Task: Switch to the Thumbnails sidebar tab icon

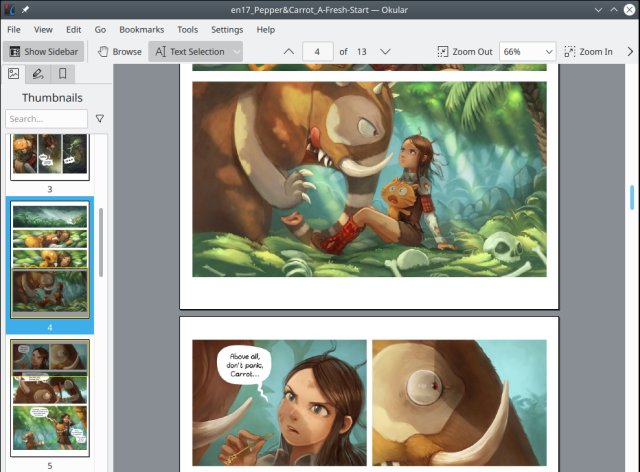Action: [13, 73]
